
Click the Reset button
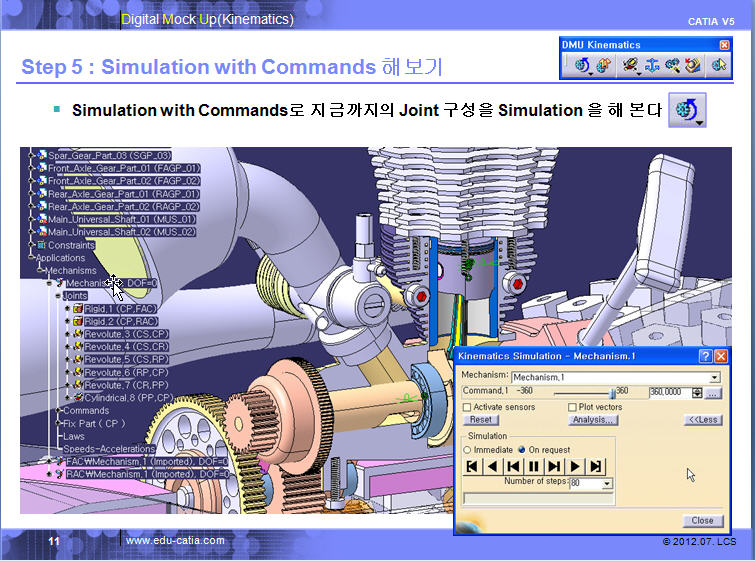pos(481,420)
